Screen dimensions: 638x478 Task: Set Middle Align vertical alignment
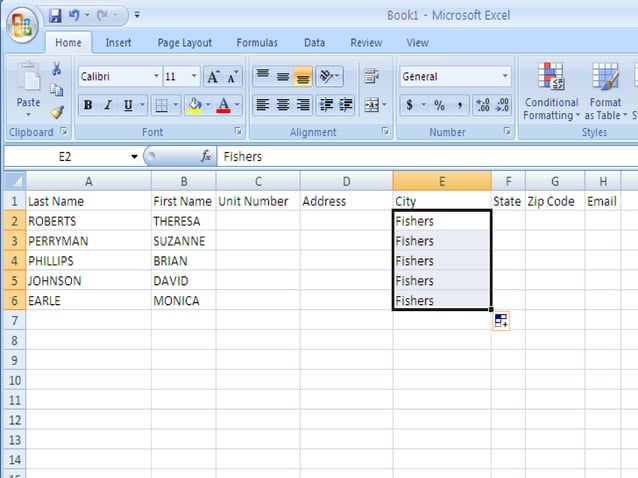point(283,76)
